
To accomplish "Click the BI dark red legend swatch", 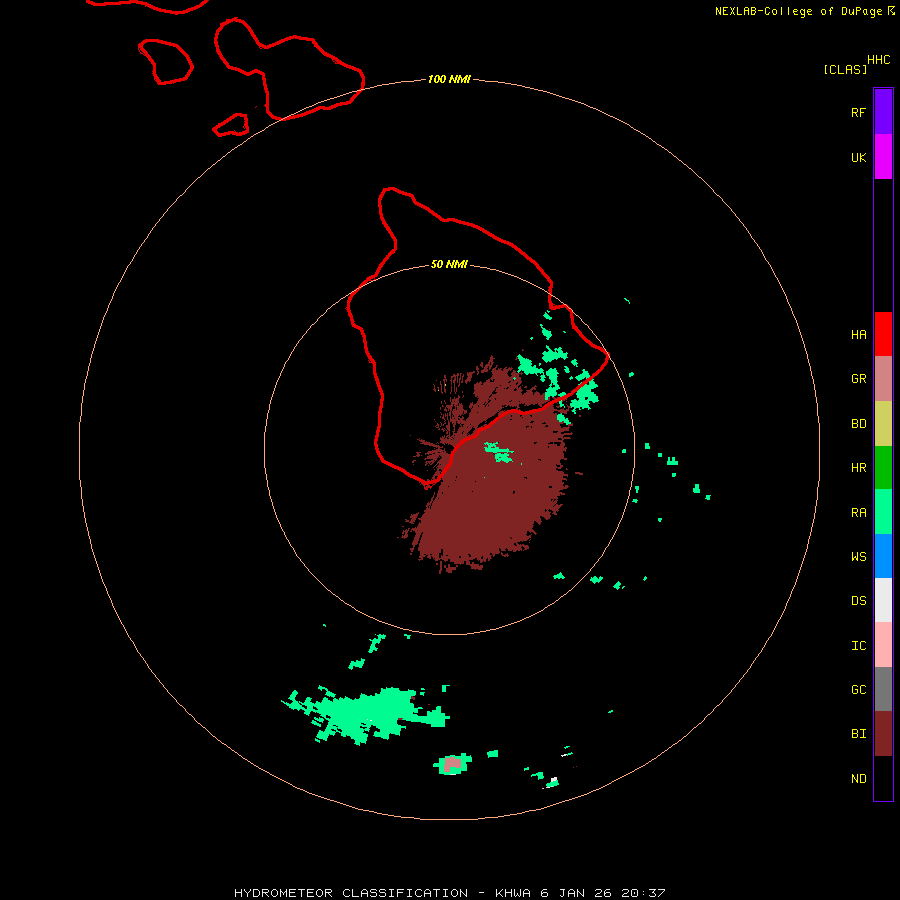I will click(883, 734).
